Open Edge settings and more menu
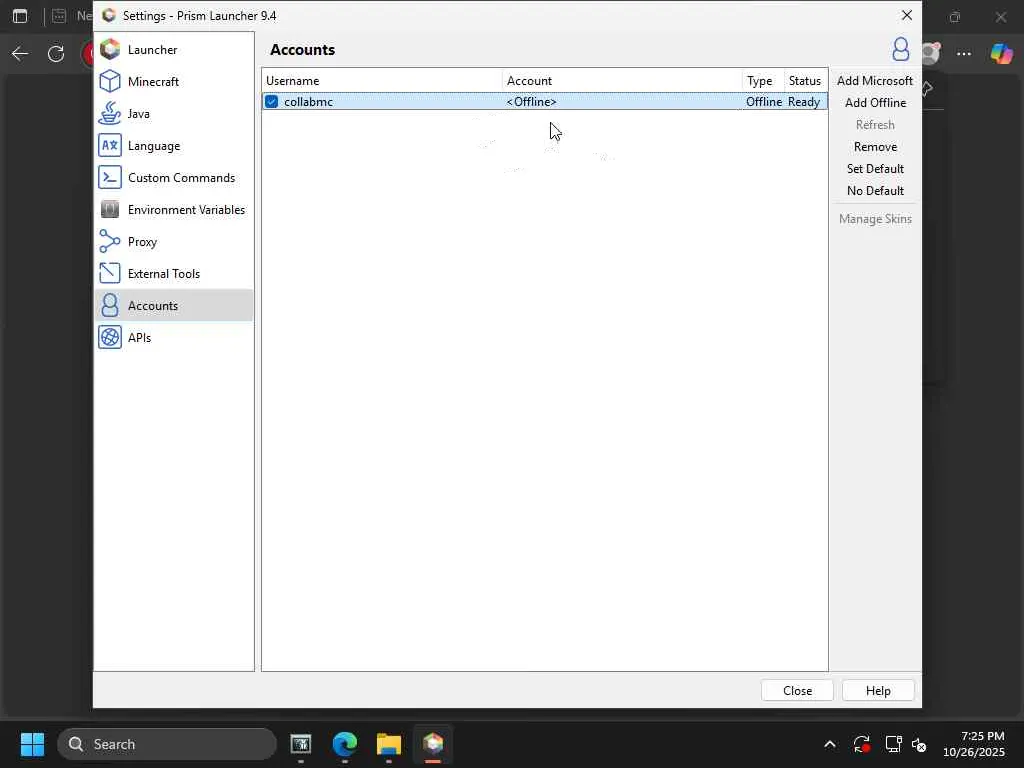Screen dimensions: 1024x768 pyautogui.click(x=964, y=54)
